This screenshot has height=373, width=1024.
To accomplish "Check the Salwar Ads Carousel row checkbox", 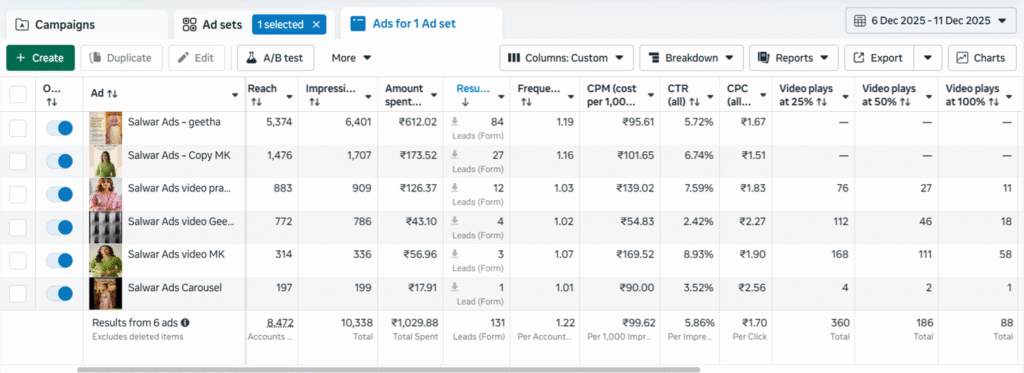I will point(18,293).
